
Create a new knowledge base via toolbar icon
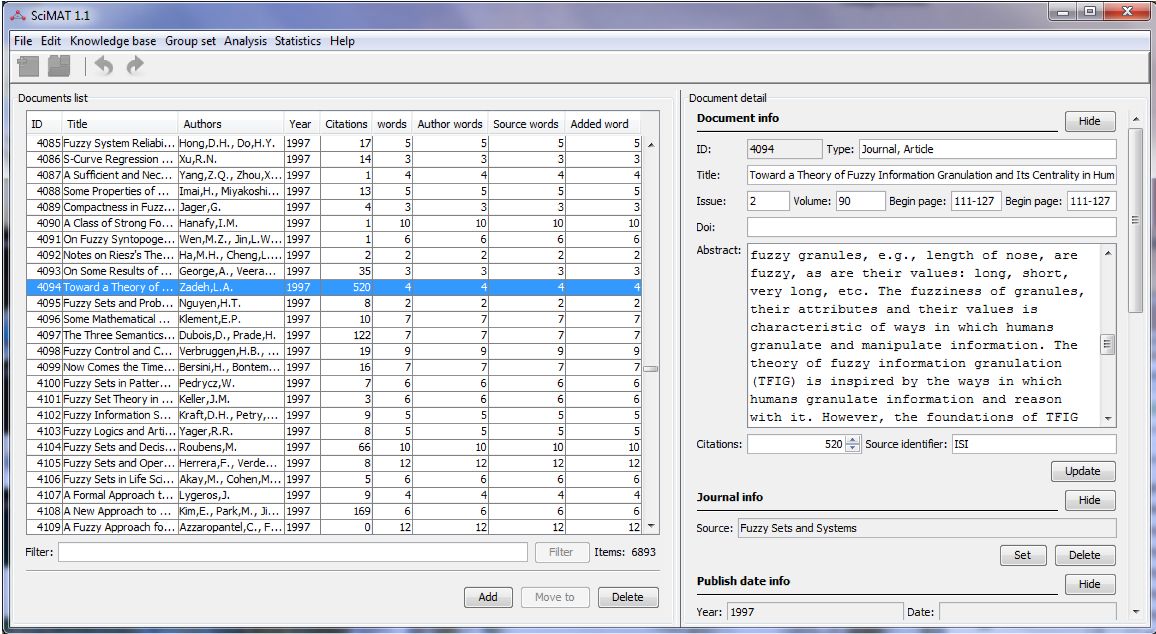click(28, 65)
